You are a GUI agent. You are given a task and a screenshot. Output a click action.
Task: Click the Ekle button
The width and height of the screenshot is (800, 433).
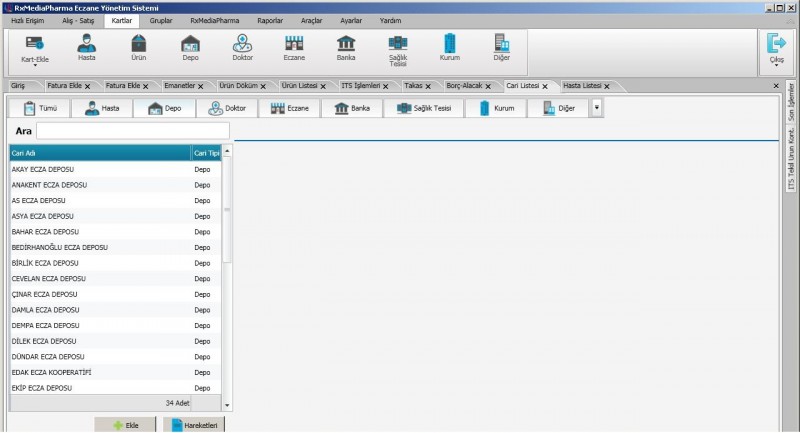(x=124, y=425)
